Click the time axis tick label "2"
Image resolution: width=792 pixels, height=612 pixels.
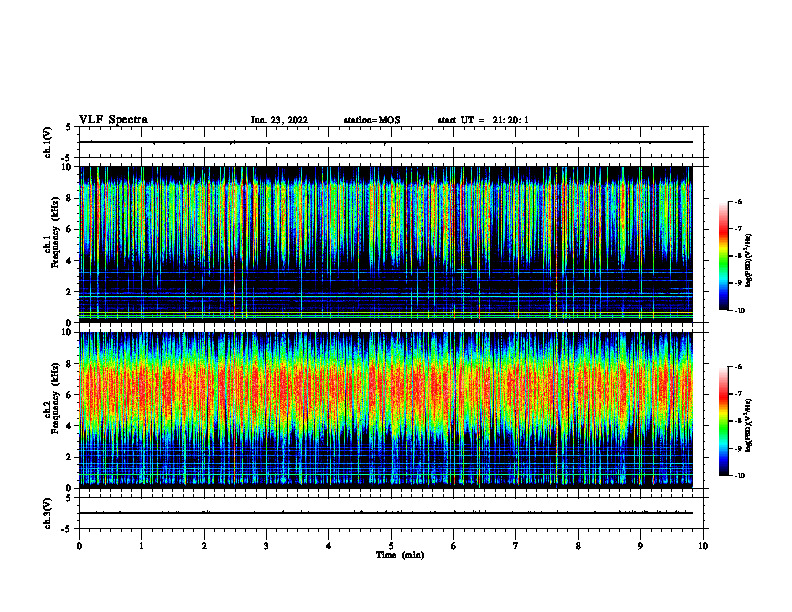[x=204, y=546]
